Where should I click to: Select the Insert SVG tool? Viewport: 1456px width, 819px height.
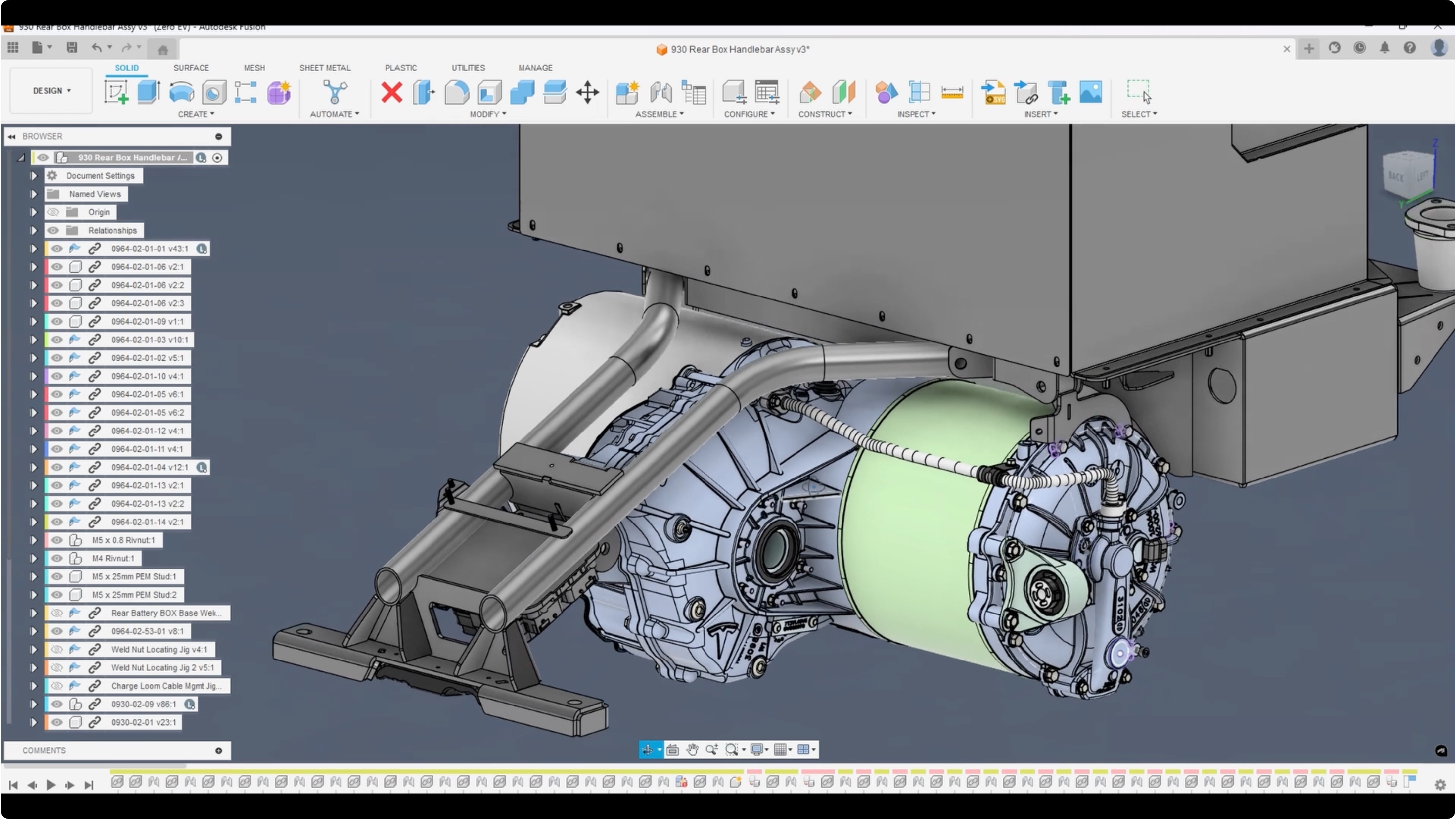pyautogui.click(x=993, y=92)
